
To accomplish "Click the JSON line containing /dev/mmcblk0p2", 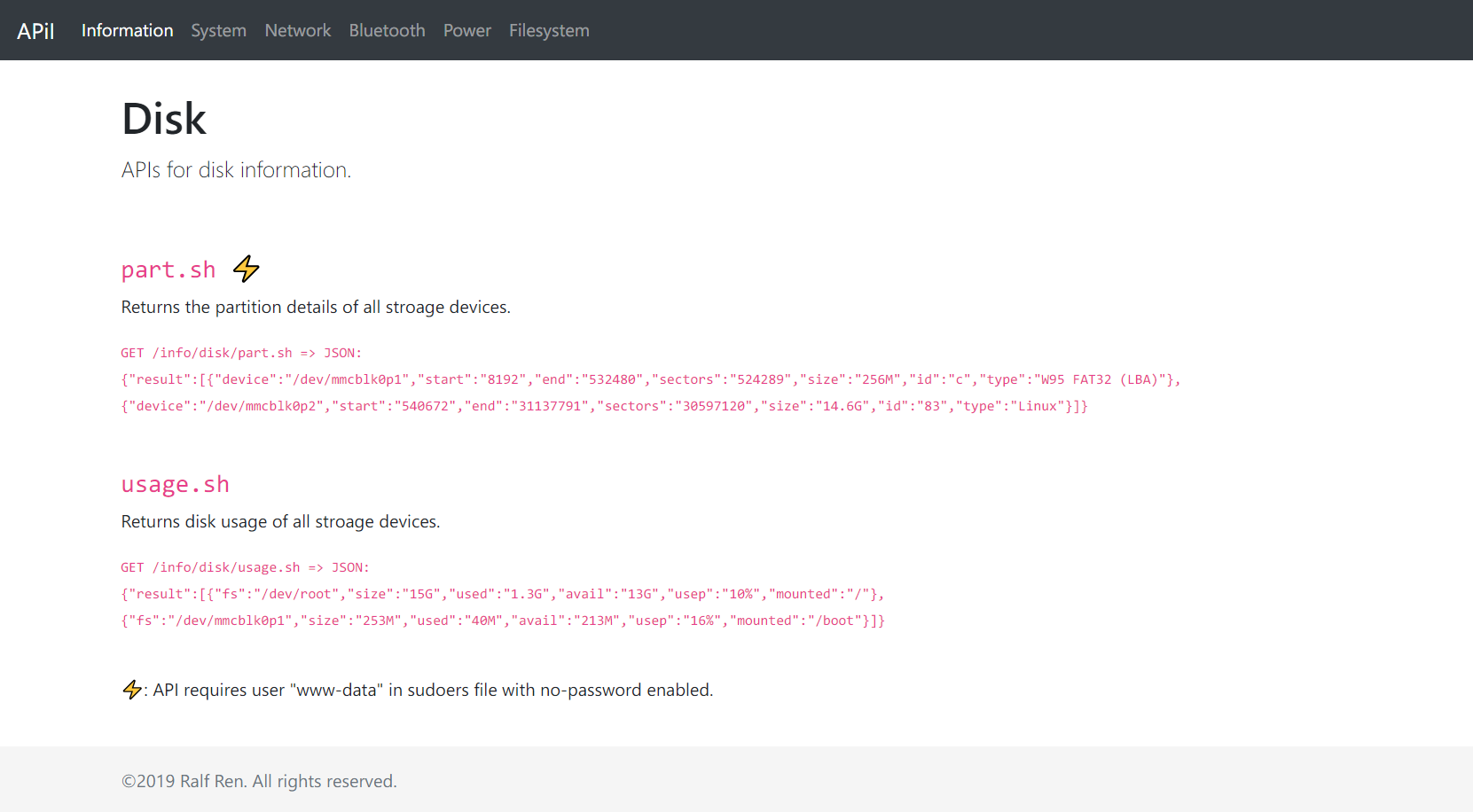I will [605, 406].
